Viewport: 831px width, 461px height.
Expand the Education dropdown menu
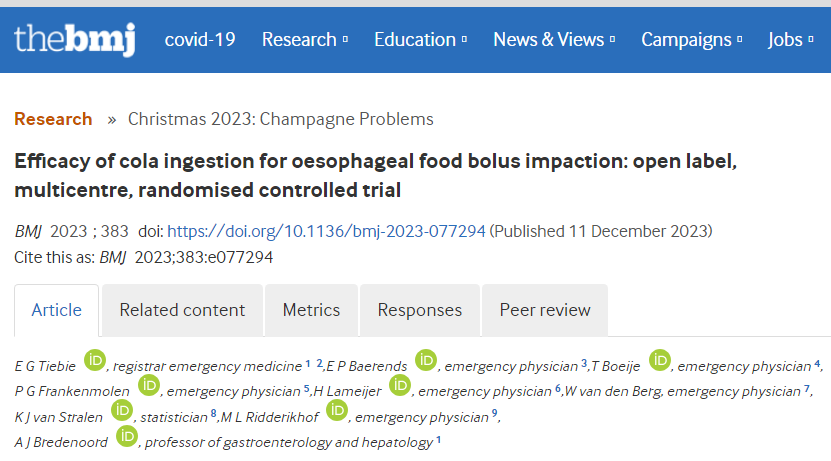click(420, 40)
